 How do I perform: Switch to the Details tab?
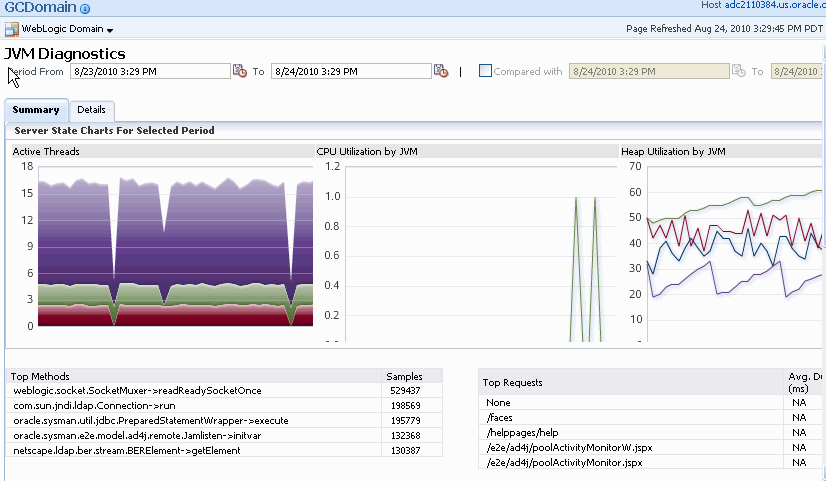pos(92,110)
